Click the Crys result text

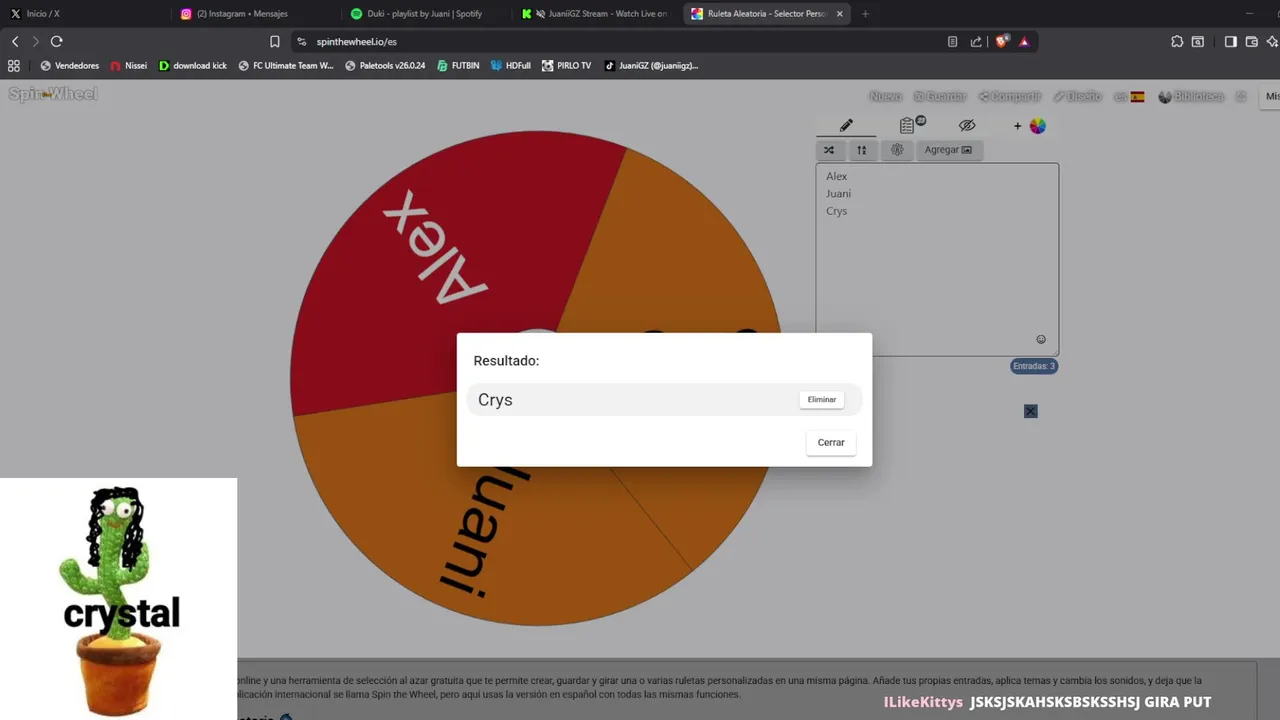click(495, 400)
